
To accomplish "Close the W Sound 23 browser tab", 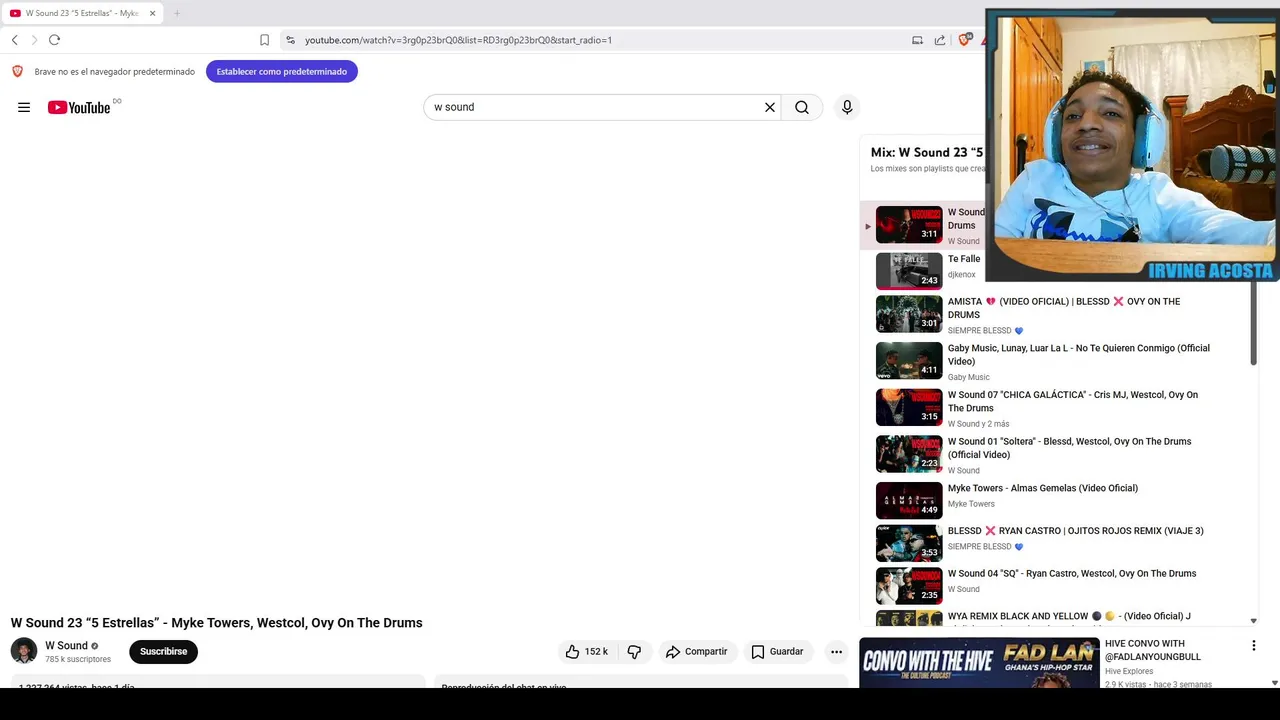I will 152,13.
